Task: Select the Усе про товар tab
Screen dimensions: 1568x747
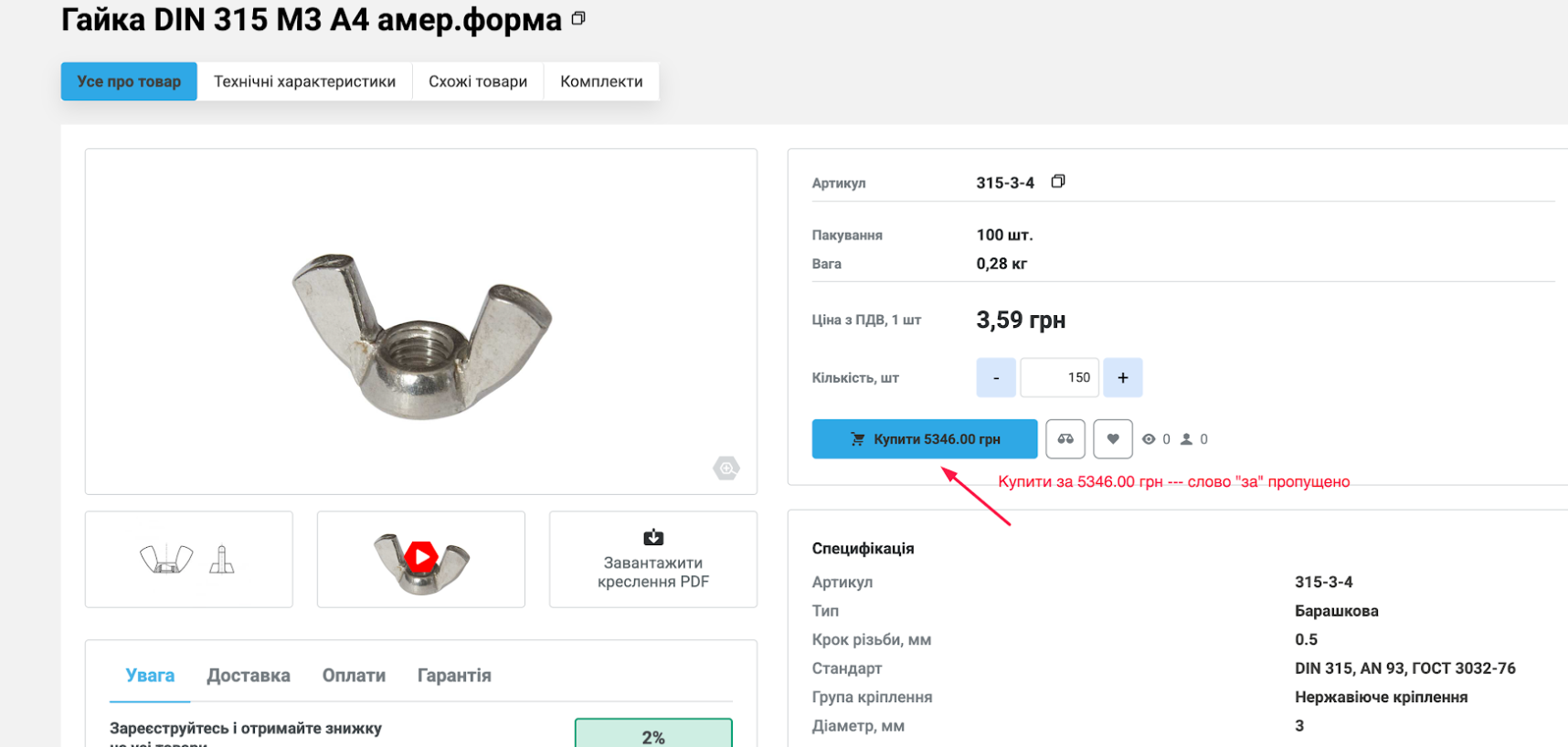Action: click(129, 81)
